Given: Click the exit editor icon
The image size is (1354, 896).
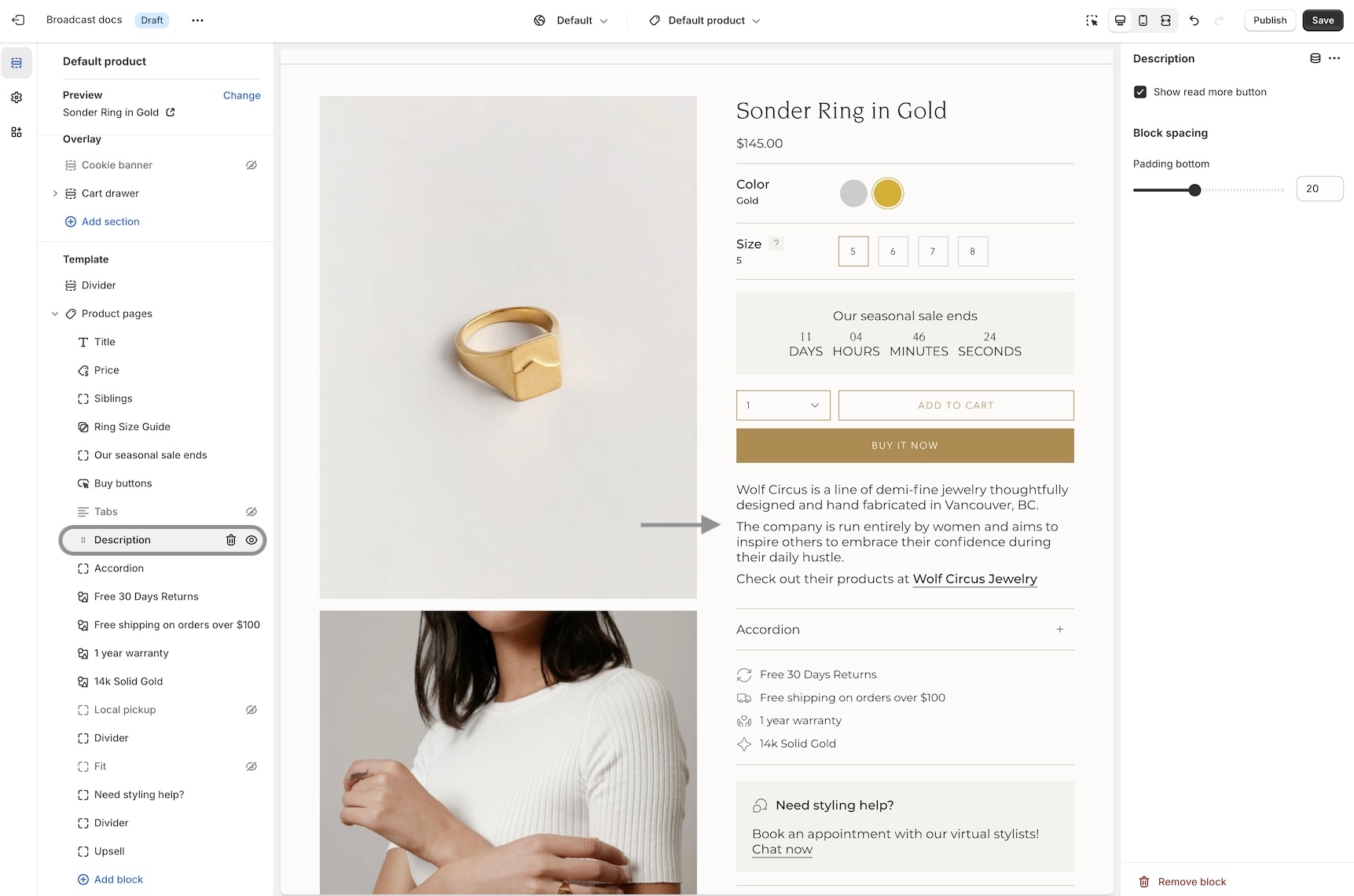Looking at the screenshot, I should click(18, 20).
